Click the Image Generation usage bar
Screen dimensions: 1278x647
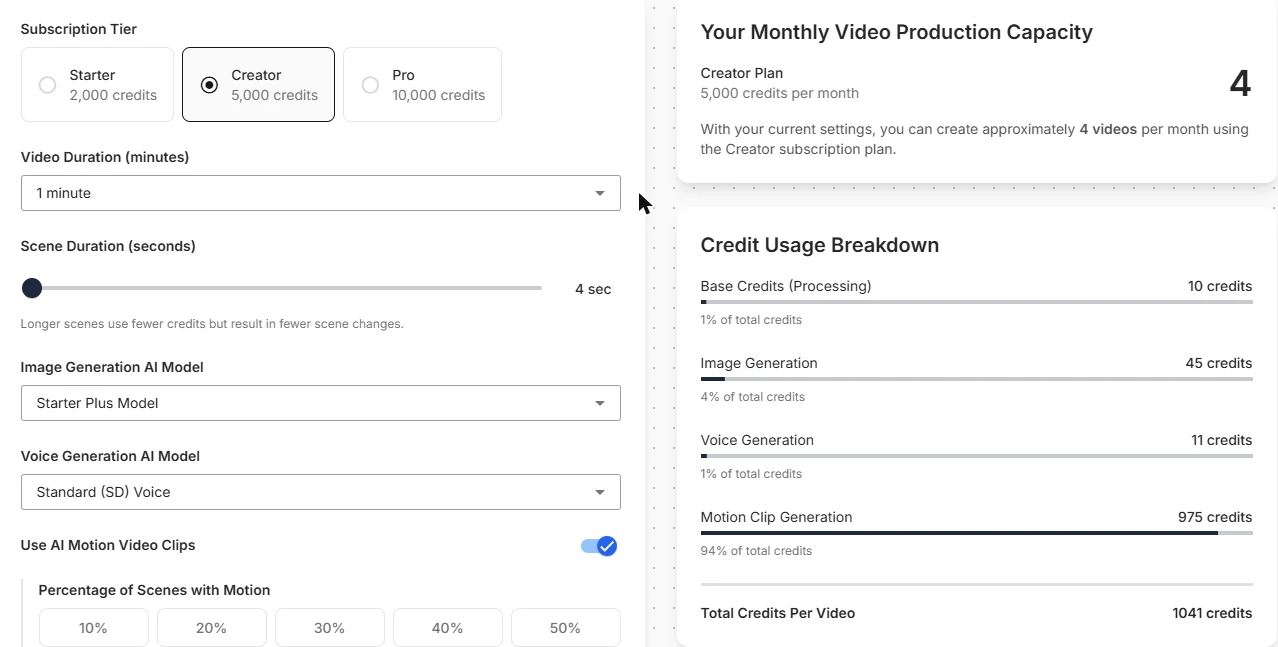pyautogui.click(x=976, y=379)
